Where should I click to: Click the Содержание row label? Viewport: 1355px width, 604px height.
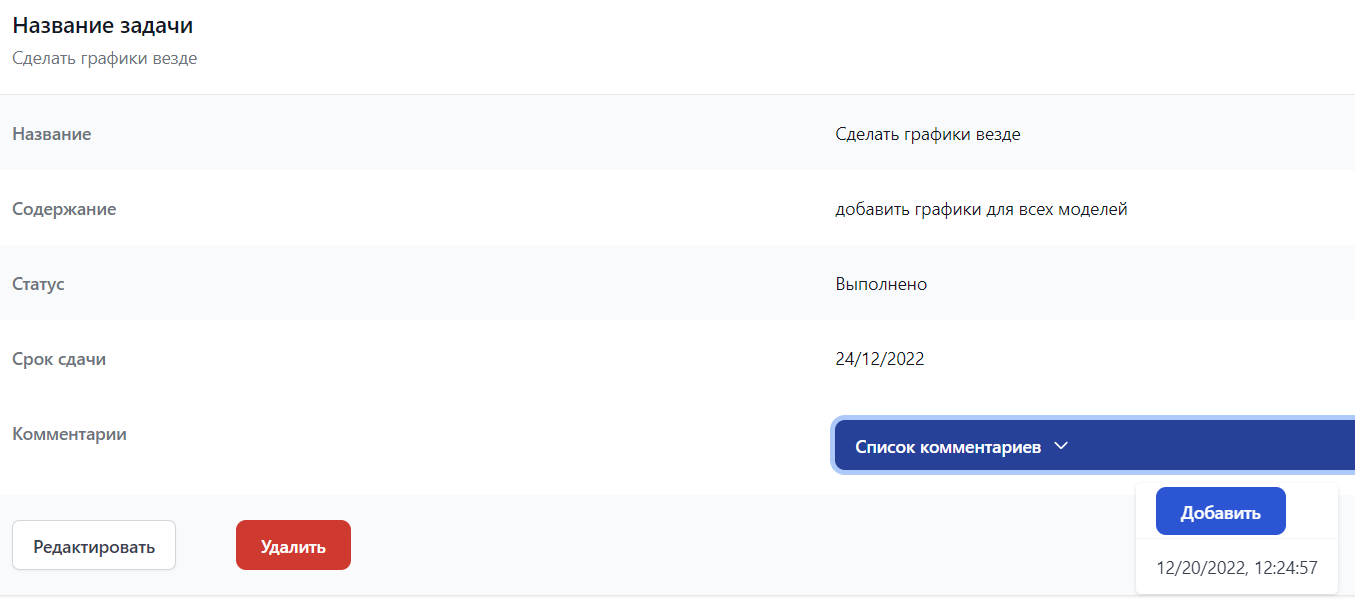click(x=64, y=208)
